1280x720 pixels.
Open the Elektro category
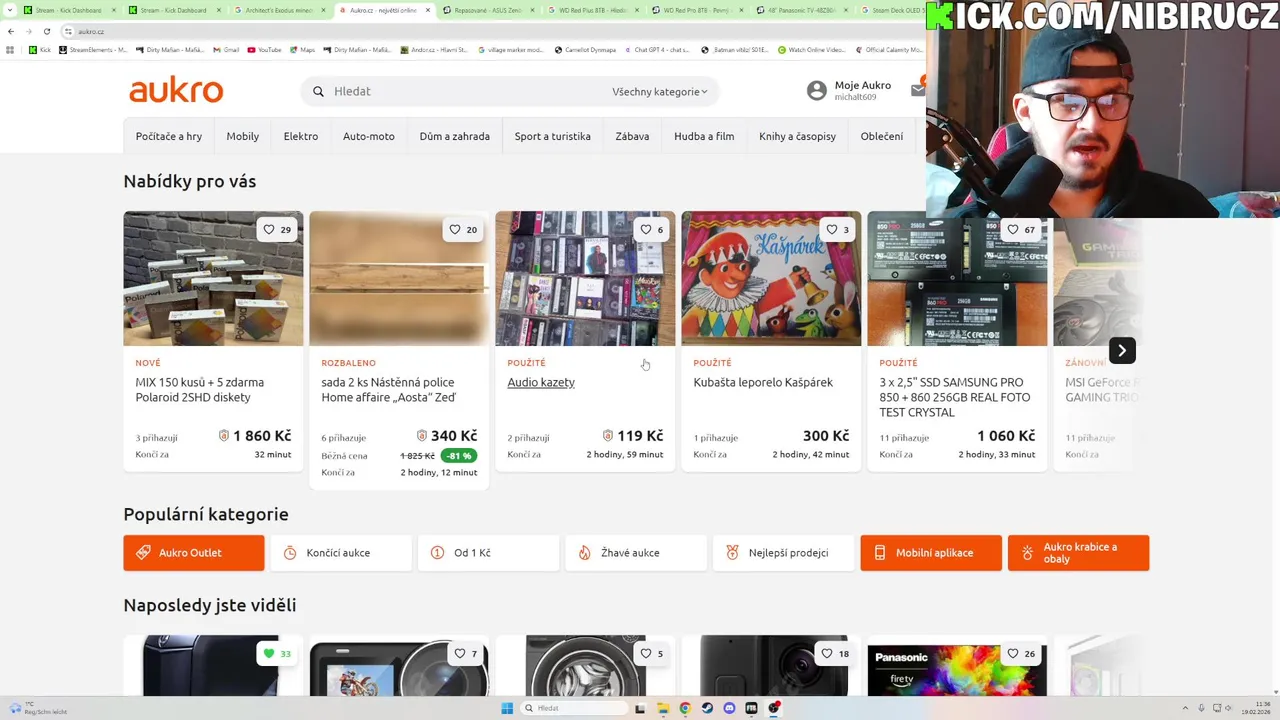click(x=301, y=136)
